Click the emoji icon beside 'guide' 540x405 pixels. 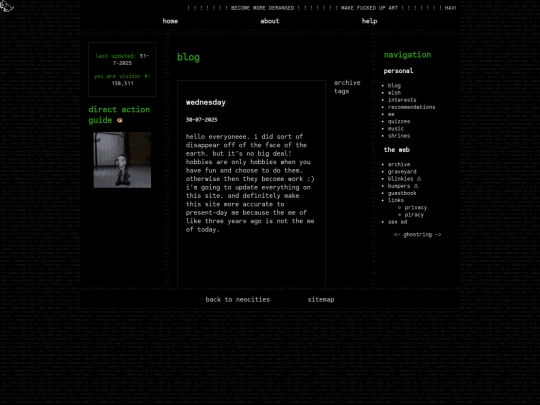(120, 120)
